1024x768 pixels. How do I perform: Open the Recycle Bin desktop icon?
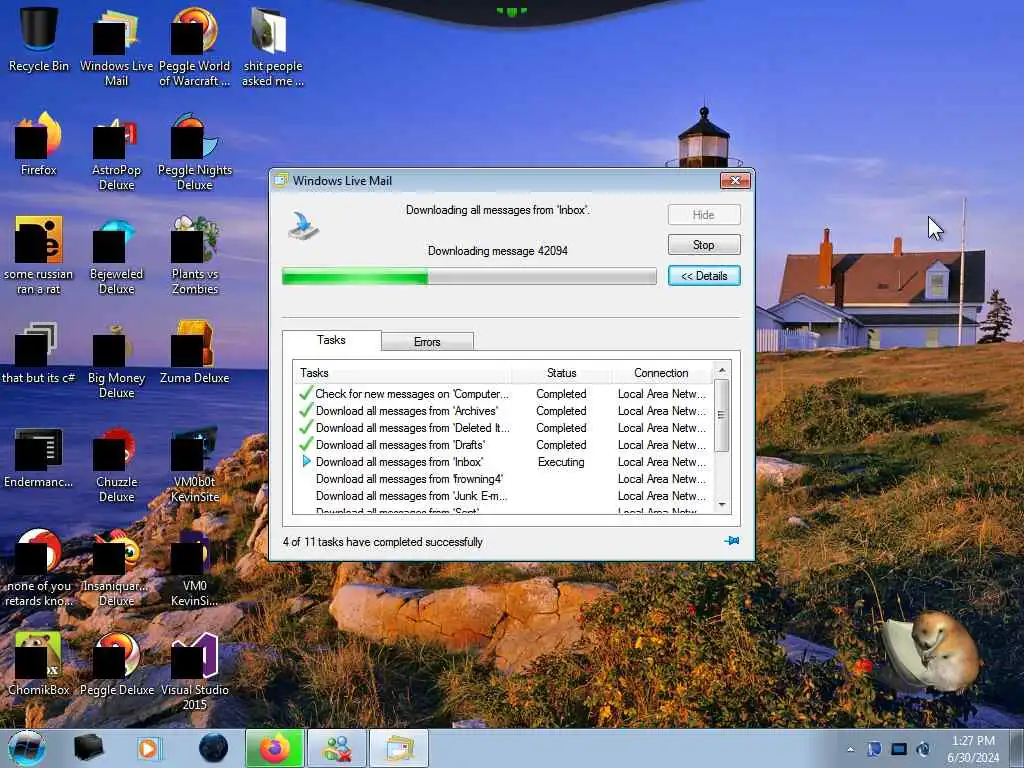tap(39, 39)
